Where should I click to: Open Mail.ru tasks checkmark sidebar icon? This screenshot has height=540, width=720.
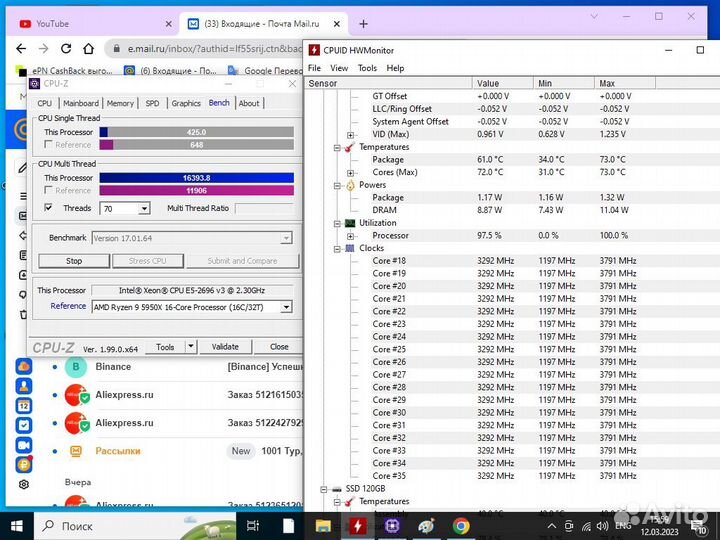(24, 425)
